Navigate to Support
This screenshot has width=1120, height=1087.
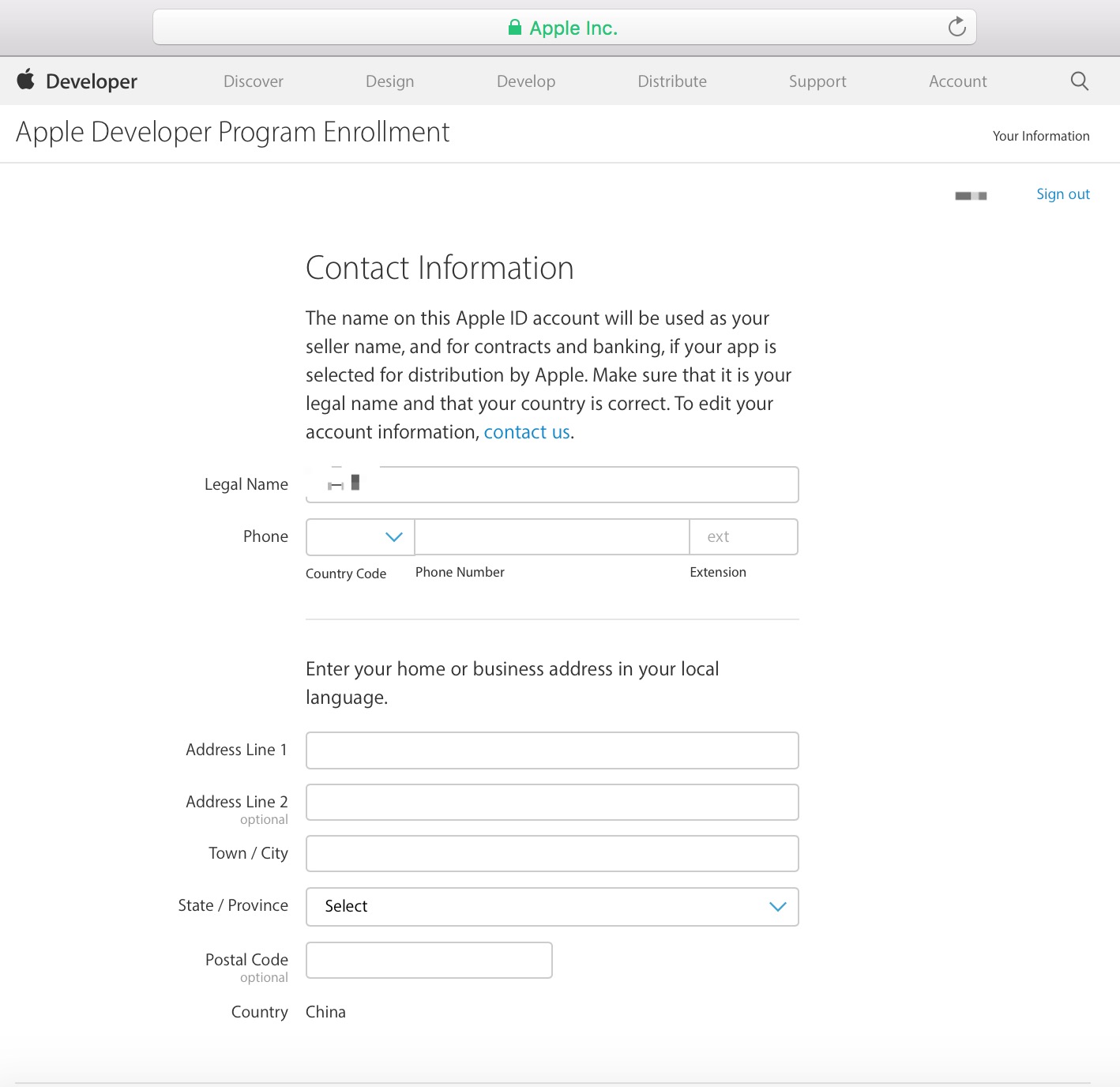[x=817, y=81]
